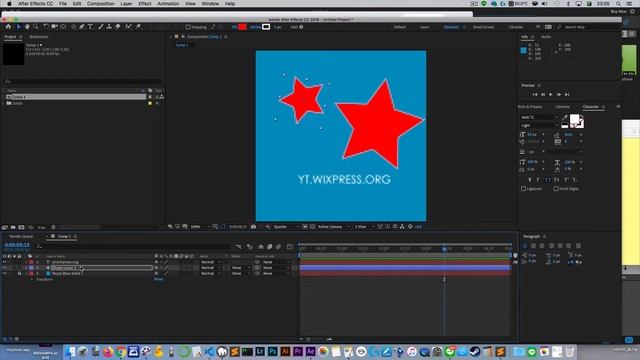
Task: Select the Pan Behind anchor point tool
Action: click(63, 27)
